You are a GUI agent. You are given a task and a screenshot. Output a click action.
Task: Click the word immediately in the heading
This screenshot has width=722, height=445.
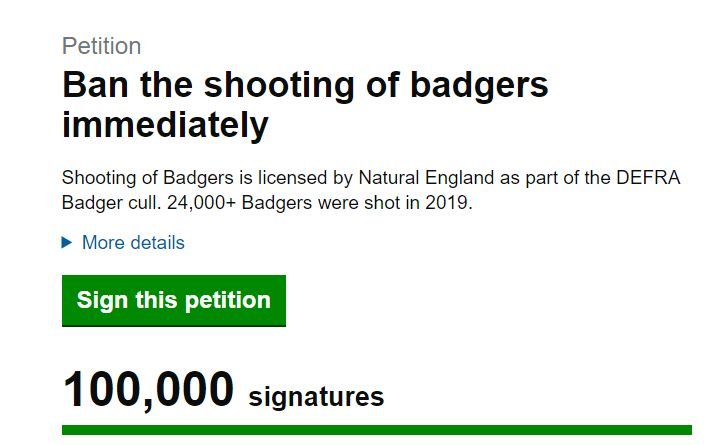[165, 126]
